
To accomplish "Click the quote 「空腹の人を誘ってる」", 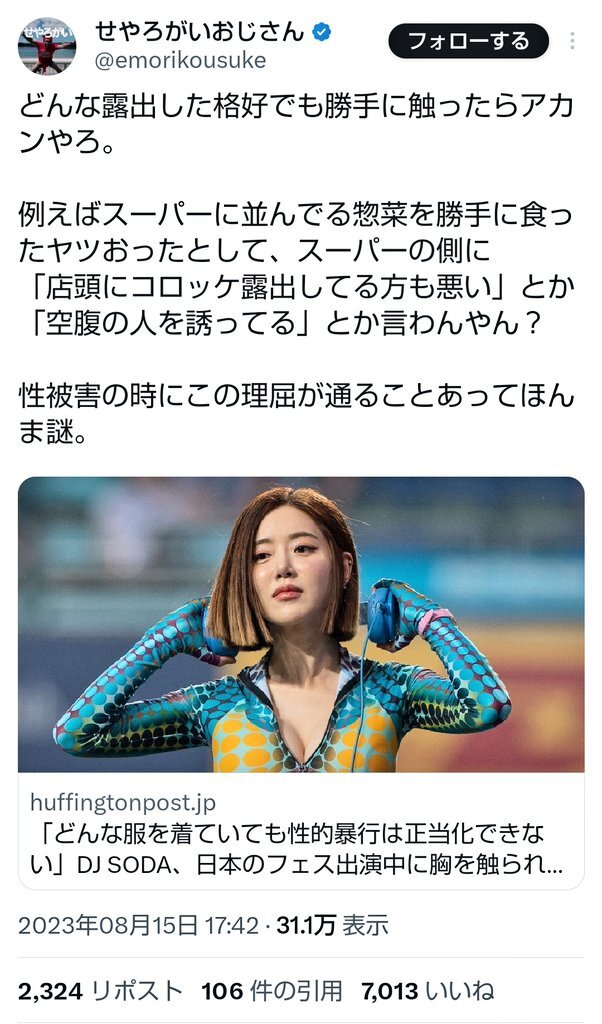I will point(172,323).
